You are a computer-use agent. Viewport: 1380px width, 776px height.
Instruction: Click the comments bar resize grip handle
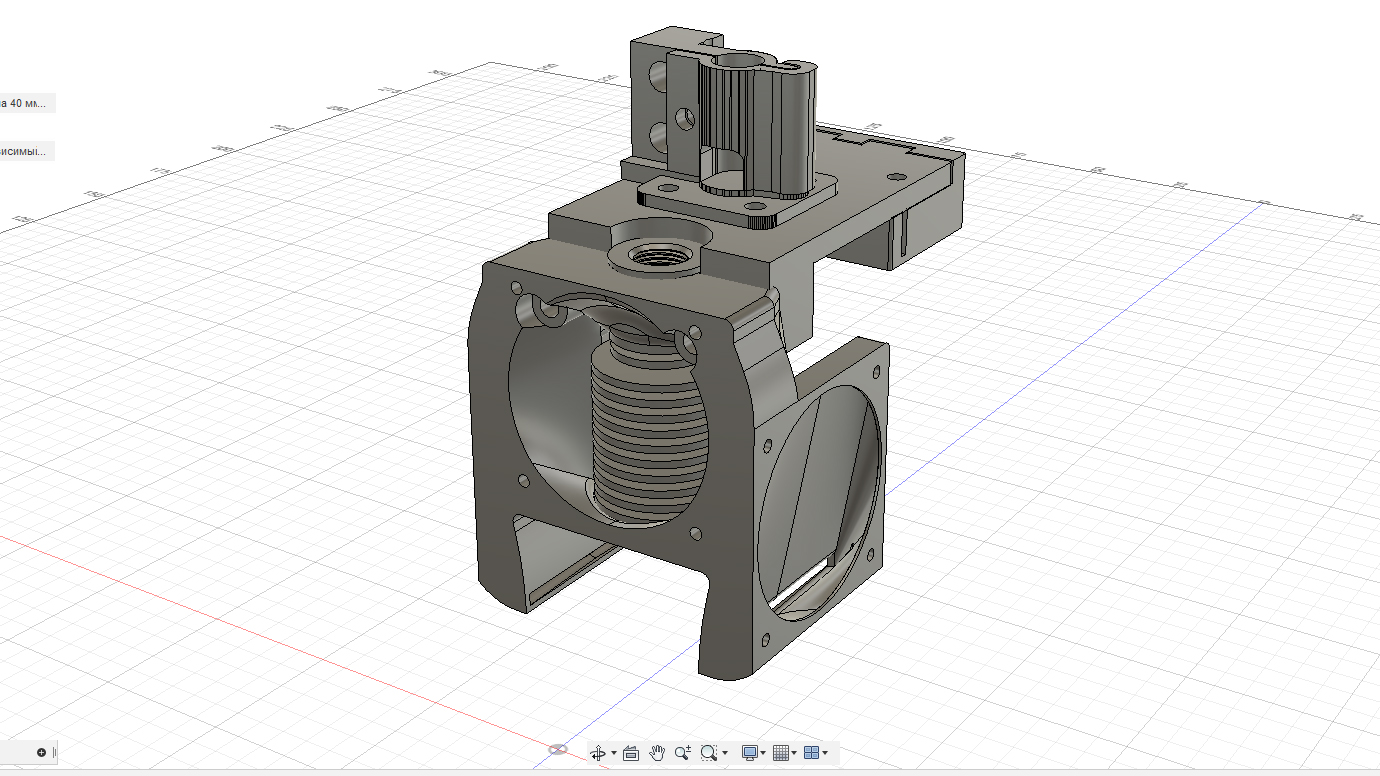54,752
